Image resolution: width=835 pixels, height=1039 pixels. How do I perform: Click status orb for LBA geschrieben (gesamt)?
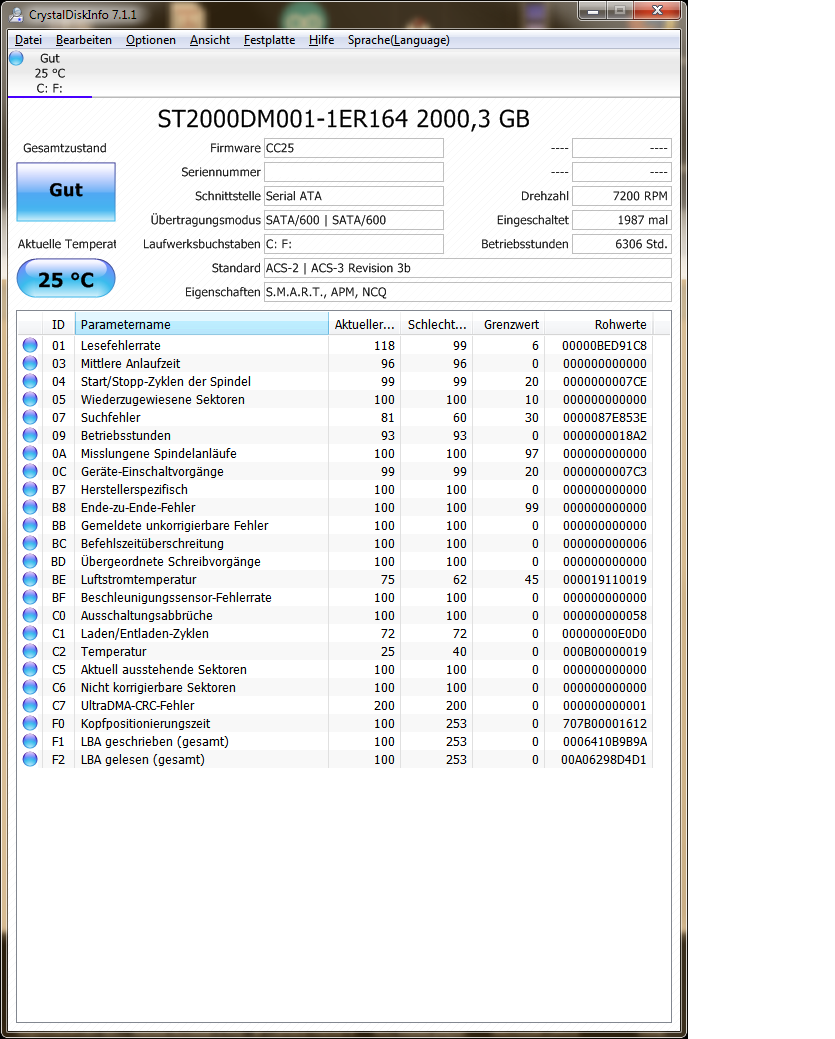pyautogui.click(x=30, y=741)
